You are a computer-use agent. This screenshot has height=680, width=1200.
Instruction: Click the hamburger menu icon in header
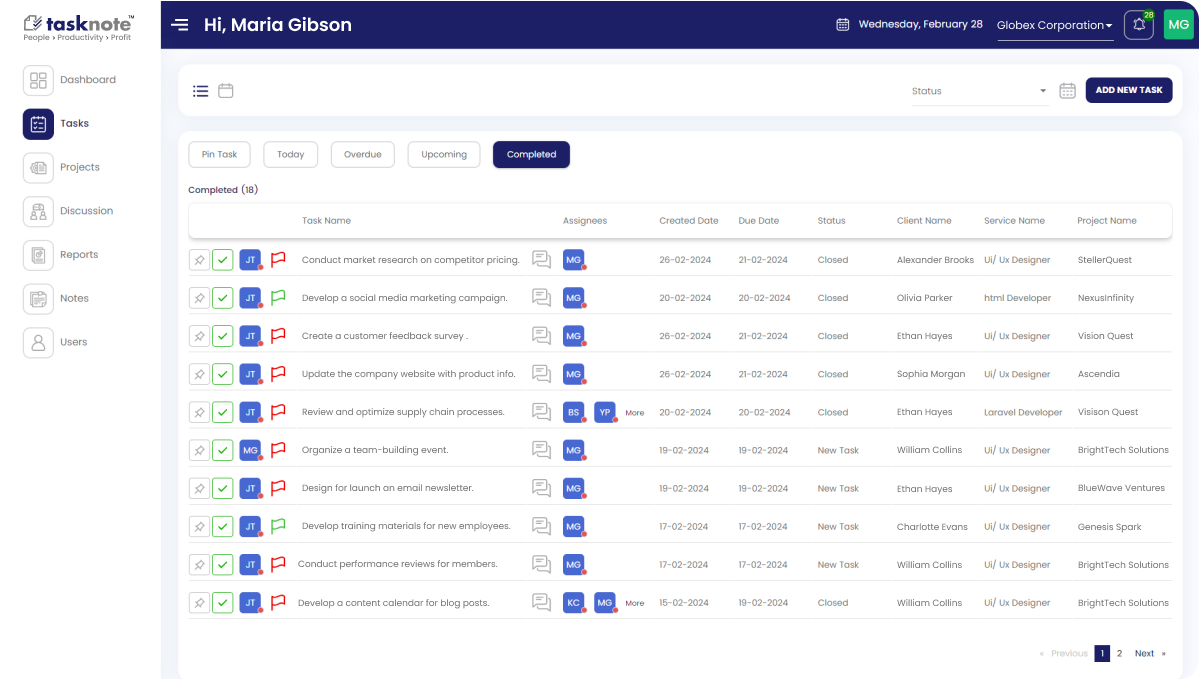click(x=180, y=25)
